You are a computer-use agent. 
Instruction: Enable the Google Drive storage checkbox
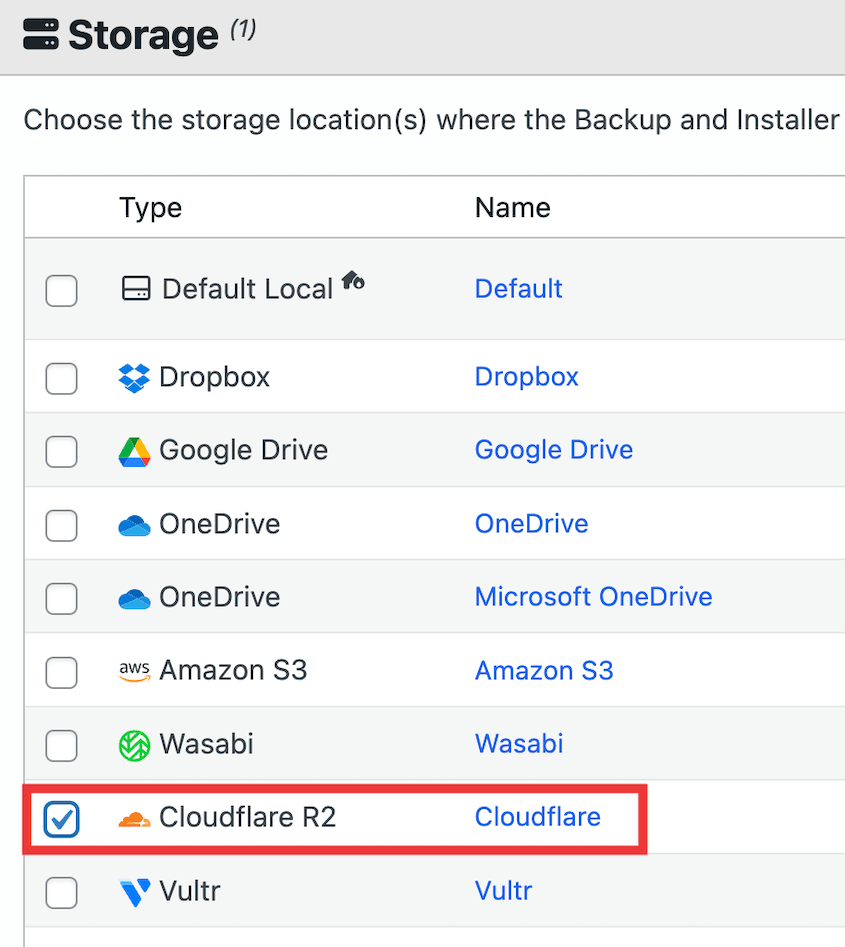click(x=62, y=452)
